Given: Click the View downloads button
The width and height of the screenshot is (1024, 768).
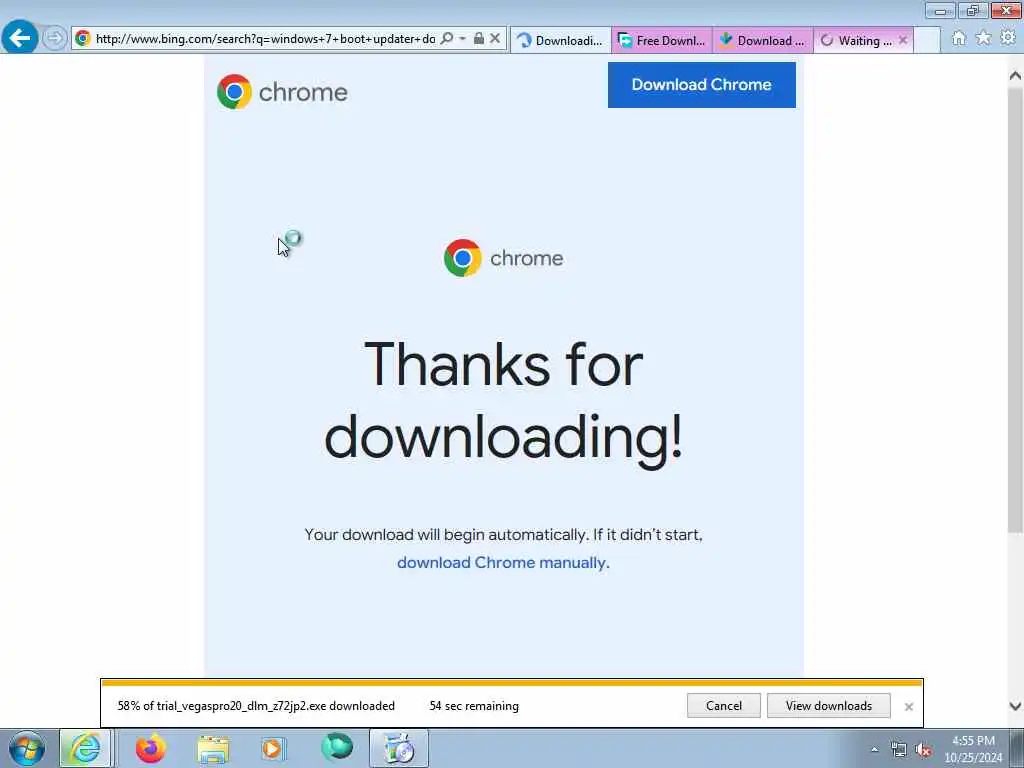Looking at the screenshot, I should point(829,705).
